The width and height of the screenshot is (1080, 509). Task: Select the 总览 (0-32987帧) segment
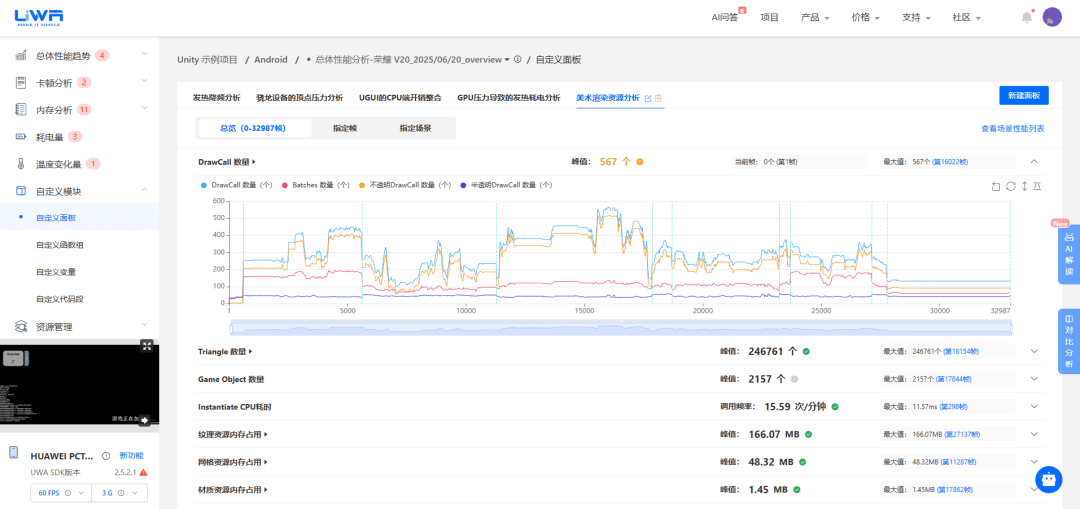253,128
